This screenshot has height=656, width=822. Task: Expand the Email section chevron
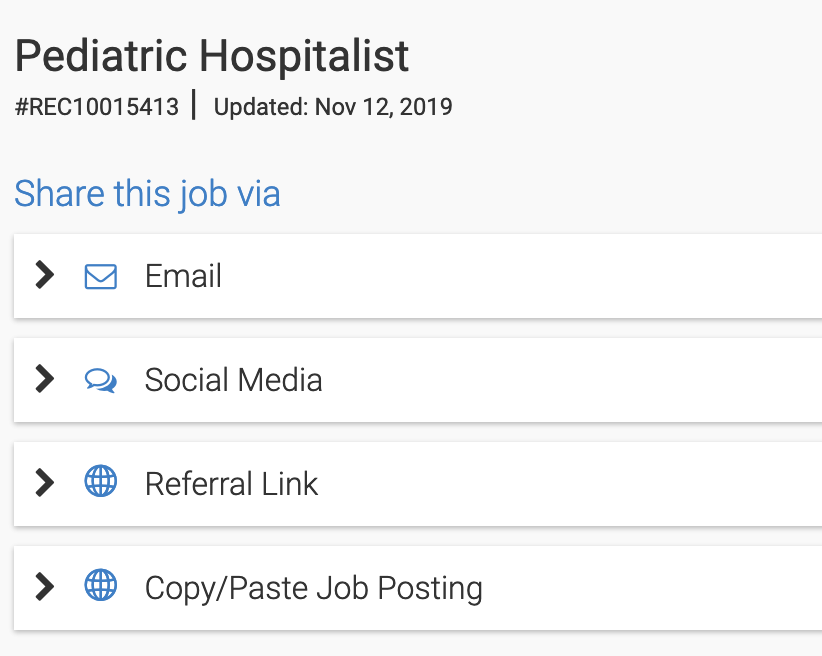click(44, 276)
